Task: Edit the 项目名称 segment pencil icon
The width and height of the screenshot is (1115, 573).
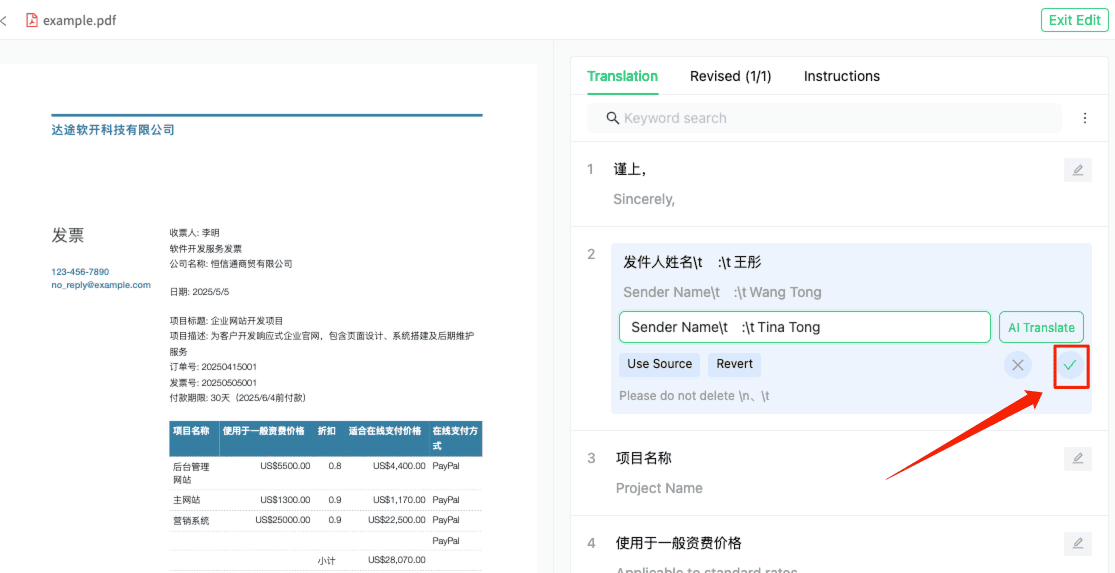Action: (x=1077, y=458)
